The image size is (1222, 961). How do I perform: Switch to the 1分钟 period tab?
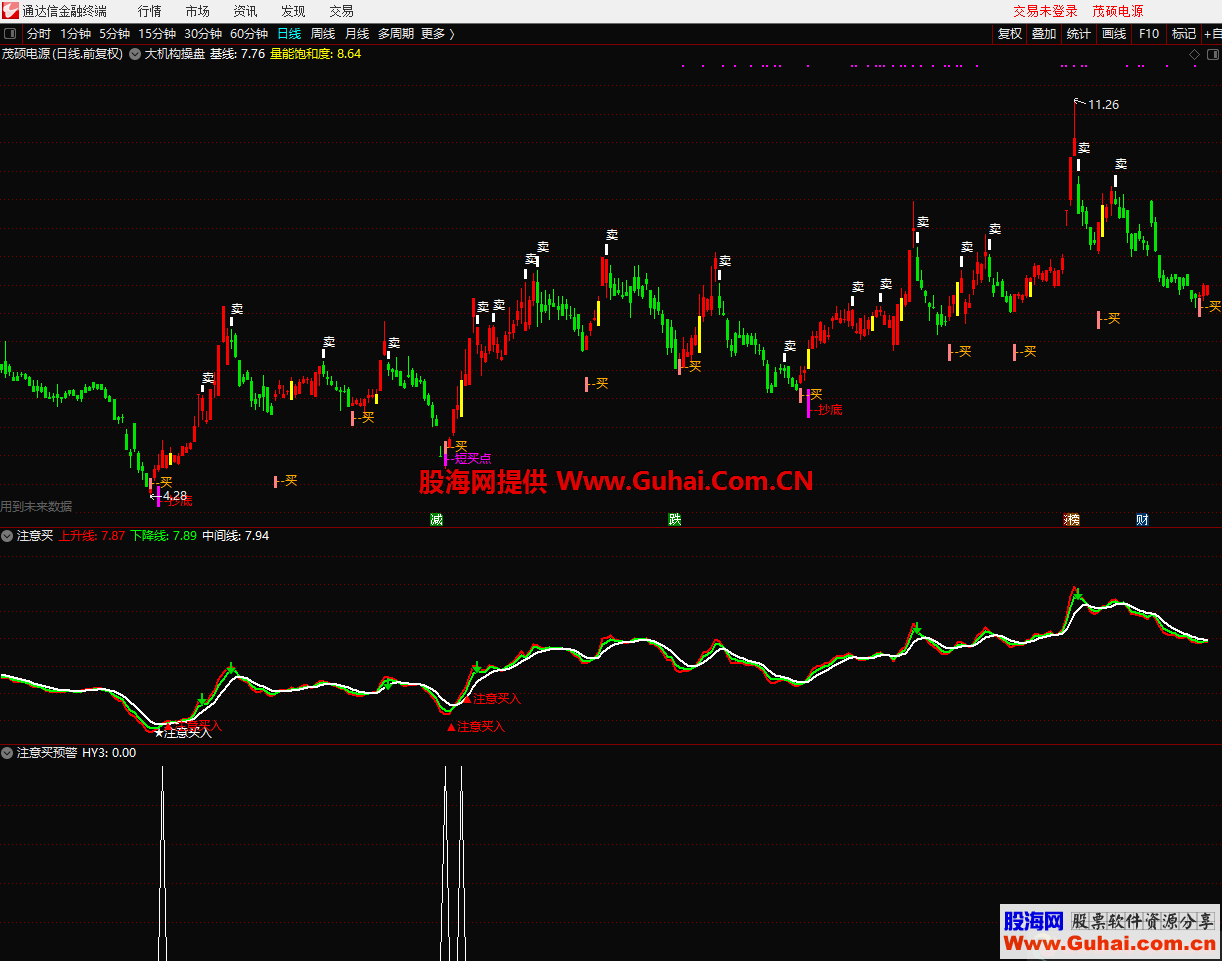(x=75, y=34)
